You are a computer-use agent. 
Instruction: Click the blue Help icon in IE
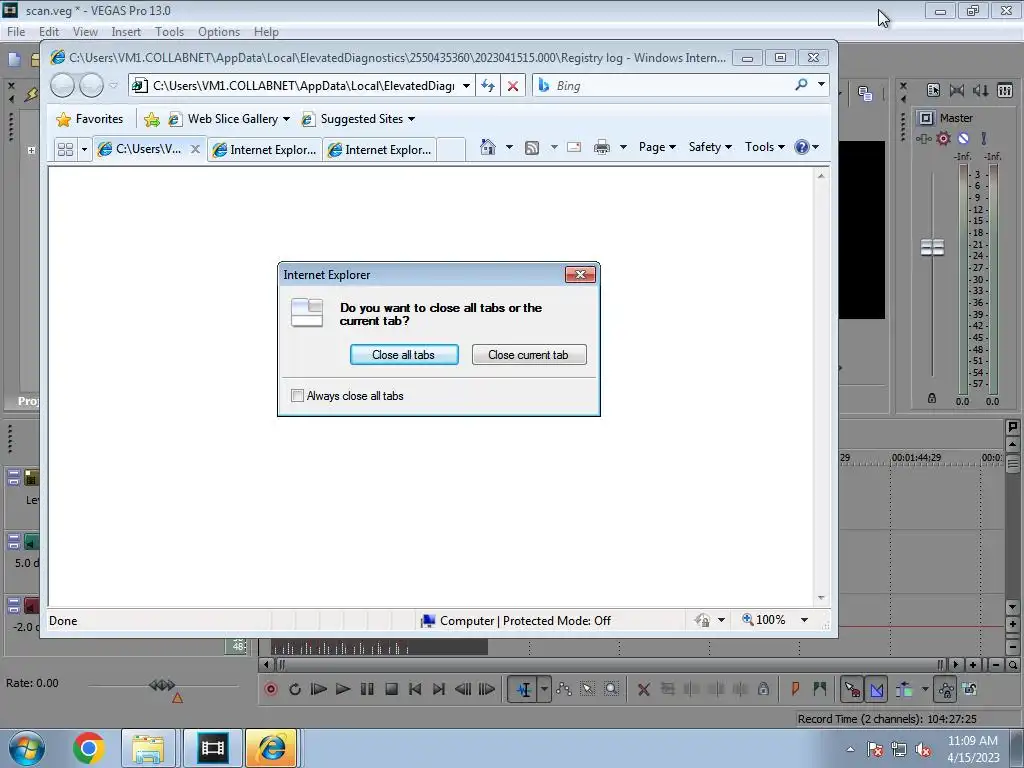802,147
